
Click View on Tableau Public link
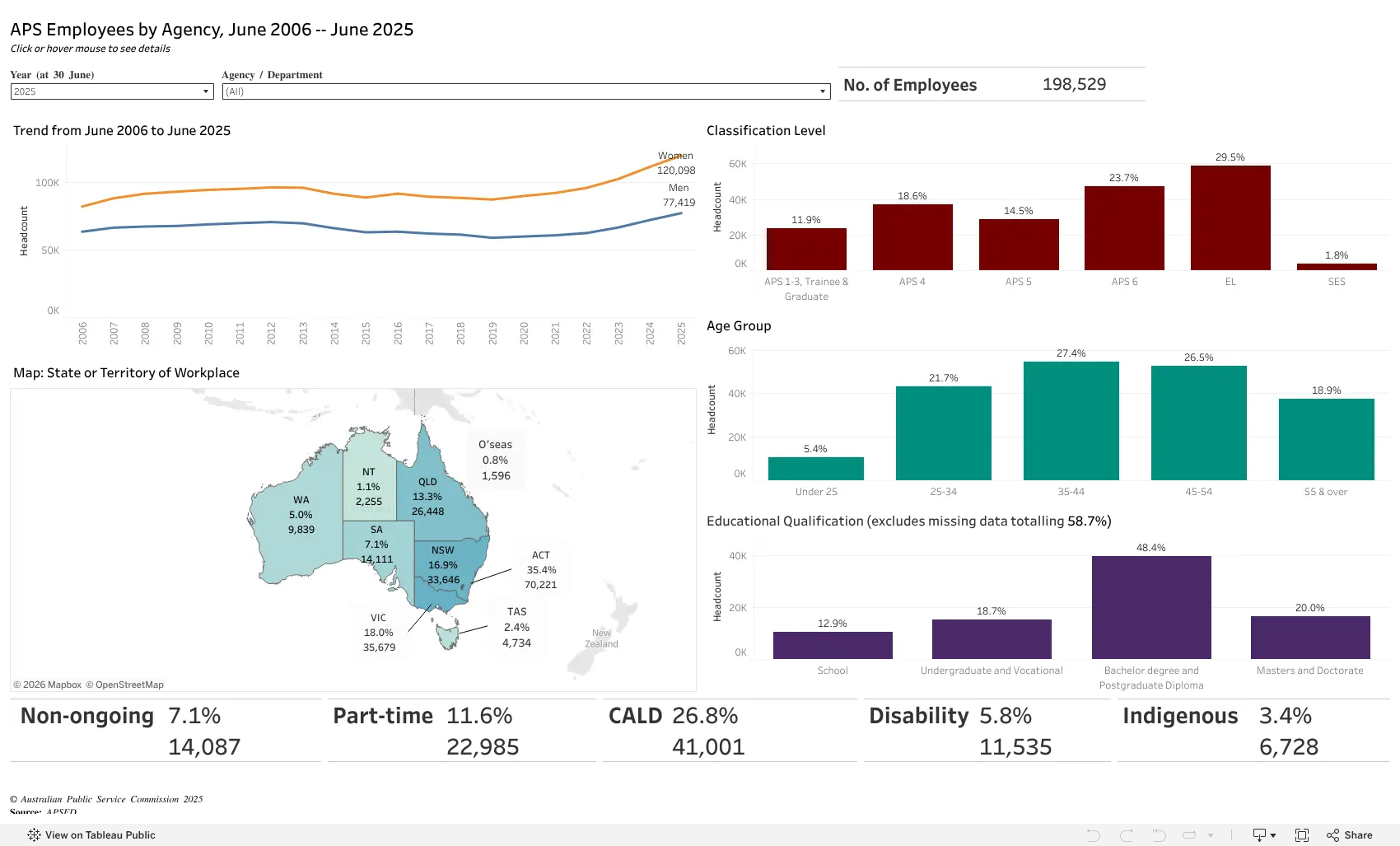(x=100, y=835)
